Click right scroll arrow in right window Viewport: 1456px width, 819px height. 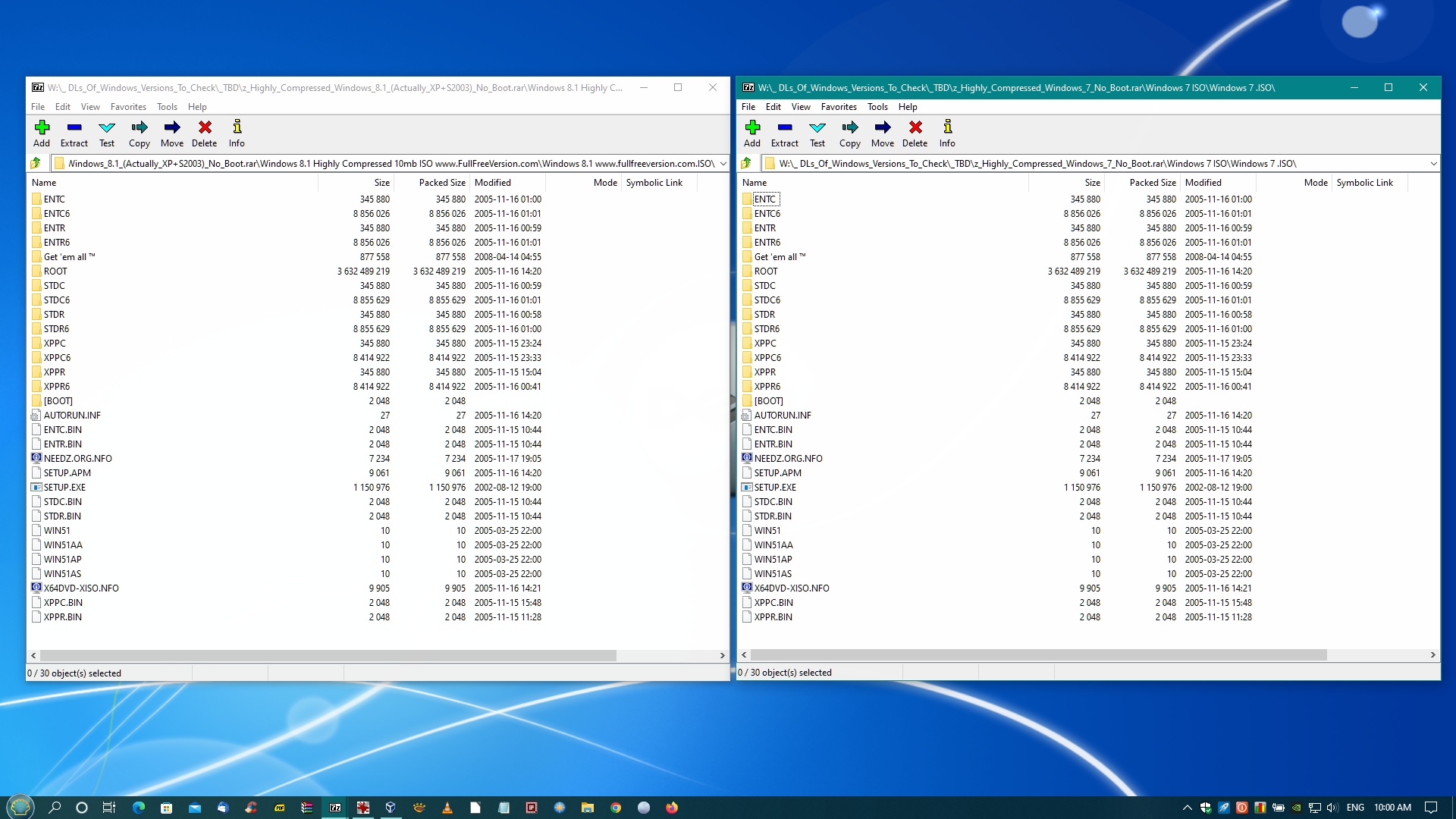coord(1432,655)
